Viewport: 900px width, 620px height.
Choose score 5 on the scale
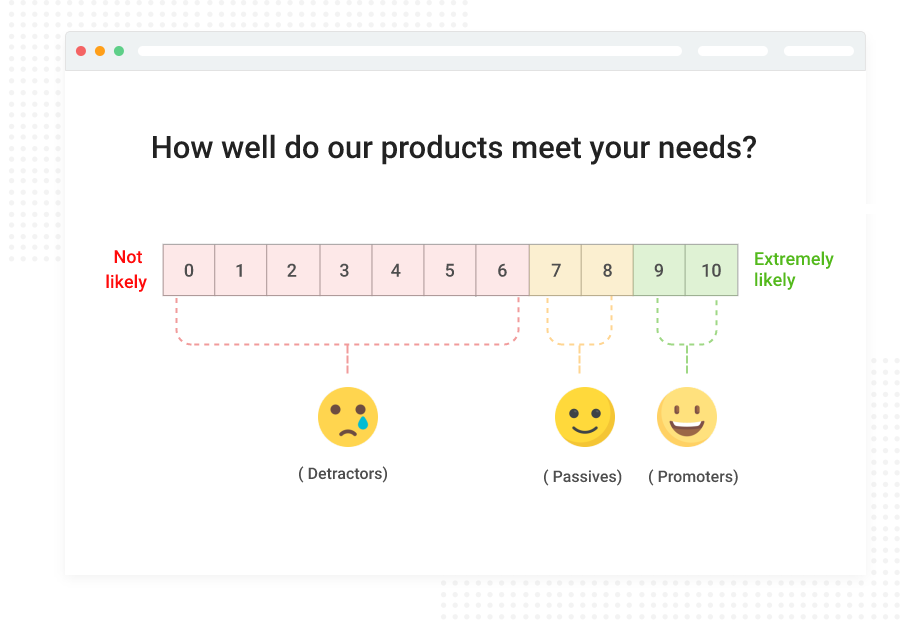coord(450,270)
